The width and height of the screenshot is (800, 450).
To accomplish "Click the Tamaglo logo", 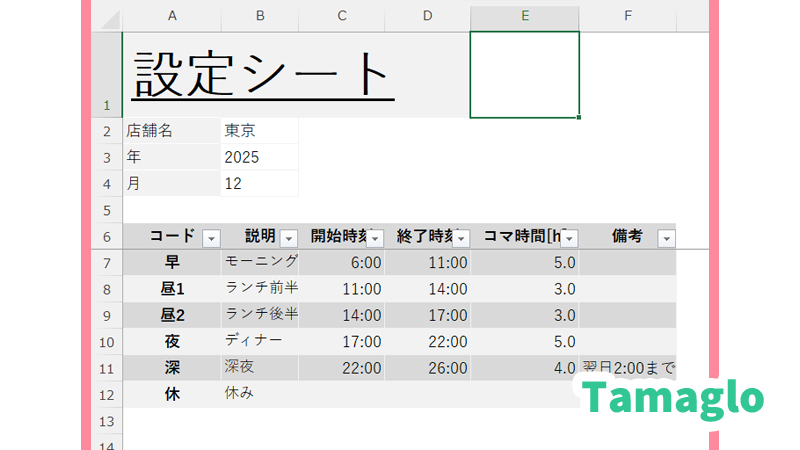I will 672,398.
